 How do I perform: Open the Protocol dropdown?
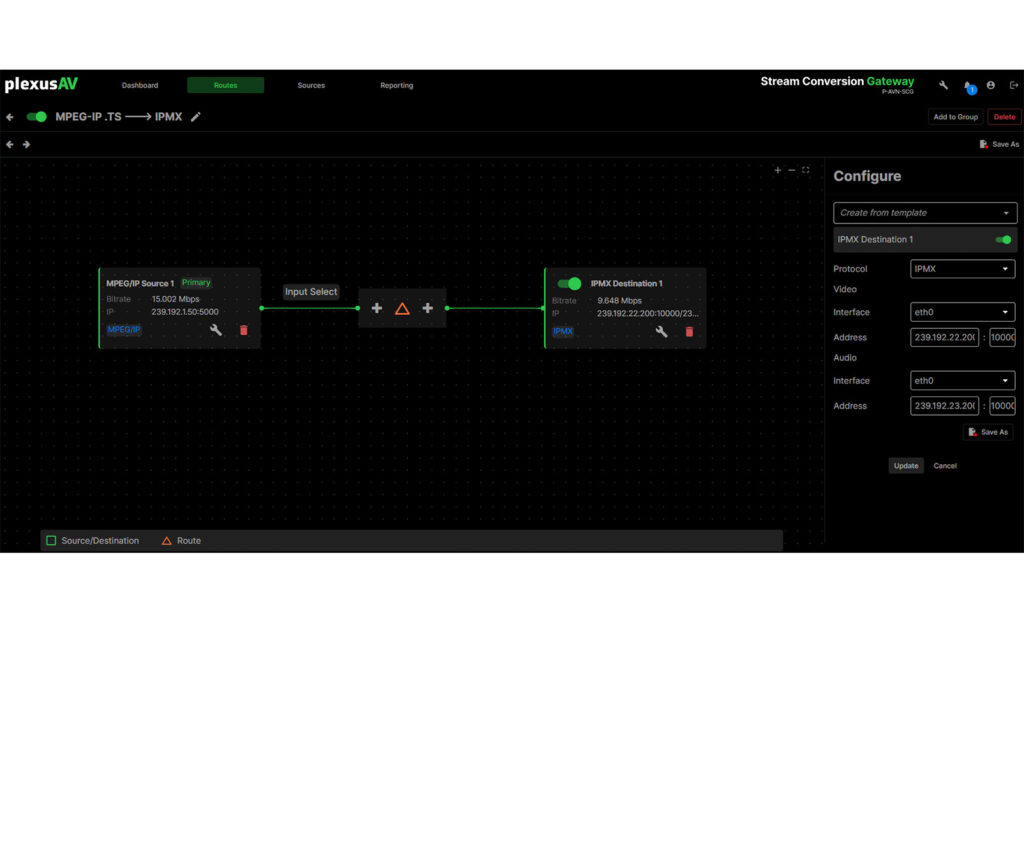coord(962,269)
